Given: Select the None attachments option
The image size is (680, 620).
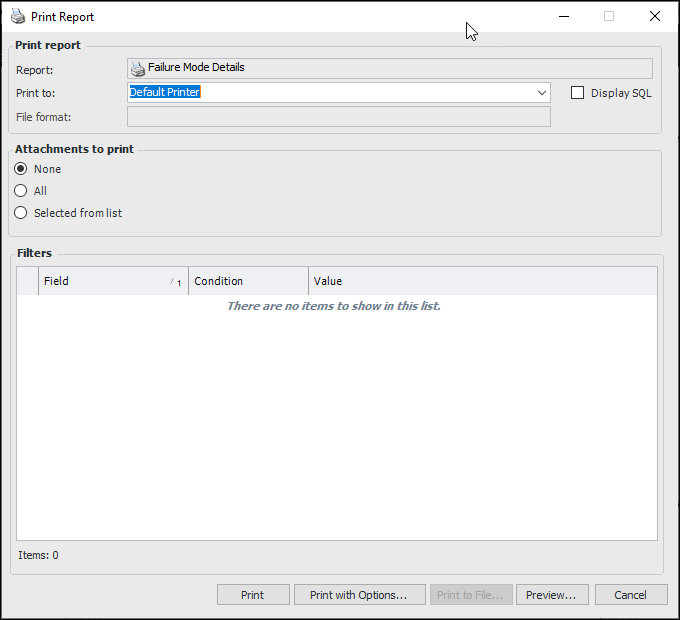Looking at the screenshot, I should point(20,169).
